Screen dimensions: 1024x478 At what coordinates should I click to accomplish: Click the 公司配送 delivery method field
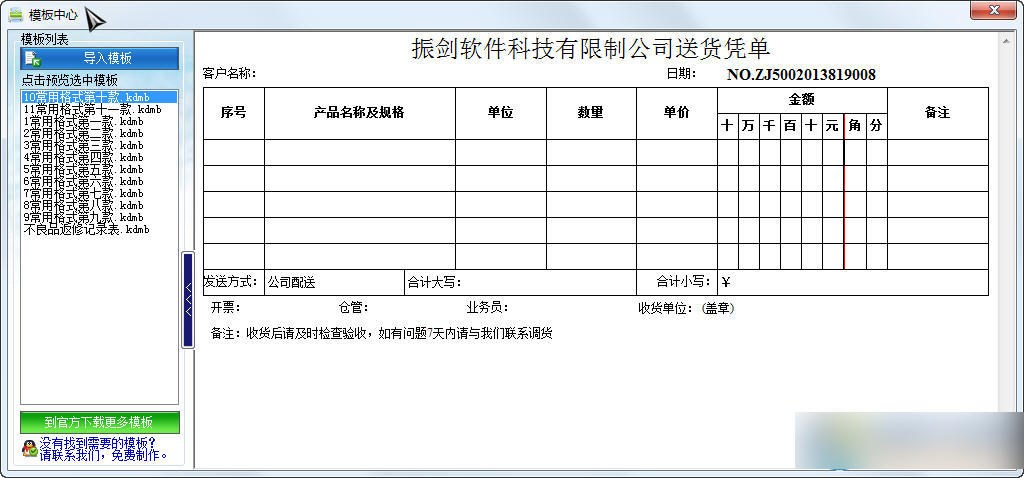(x=333, y=283)
